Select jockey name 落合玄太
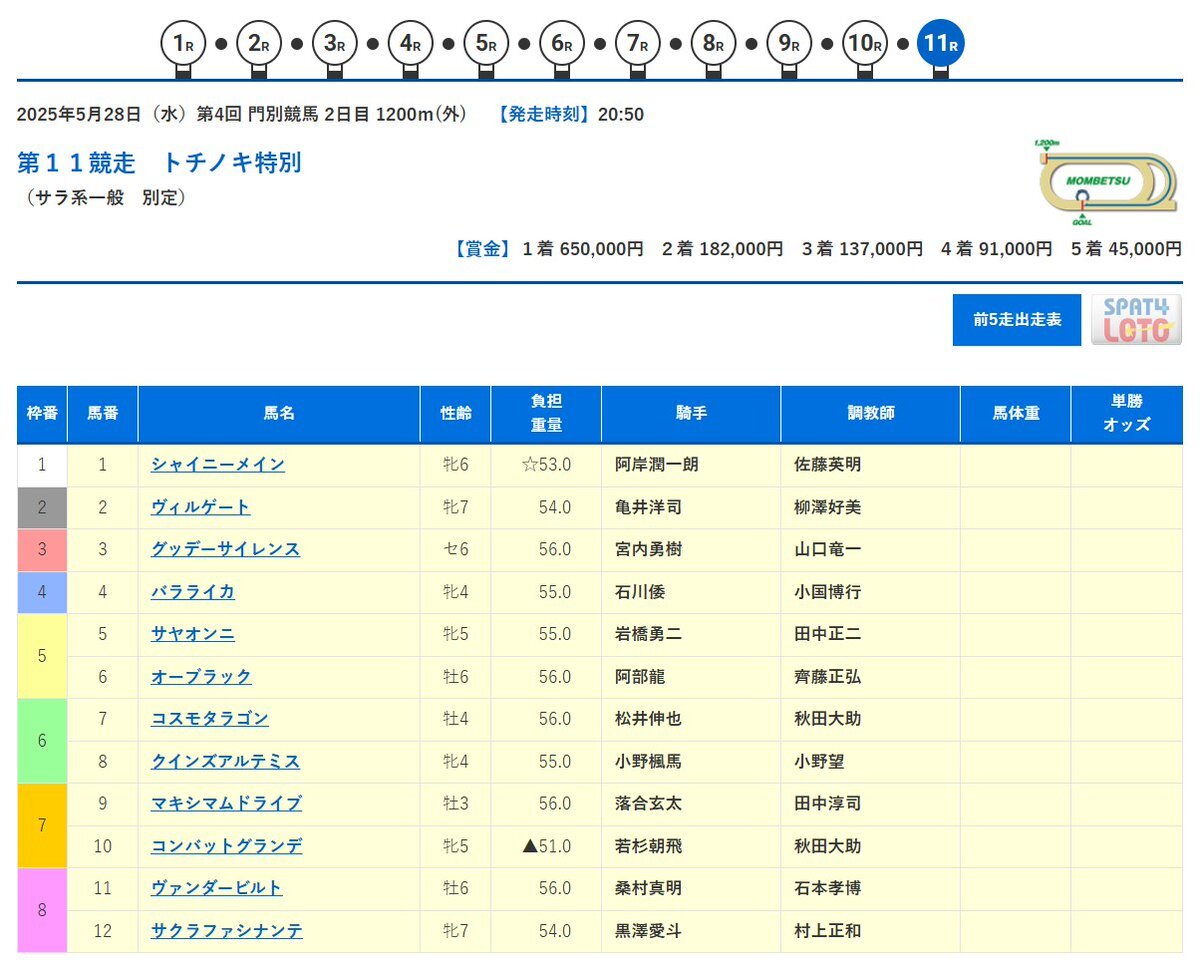Image resolution: width=1200 pixels, height=969 pixels. [x=649, y=803]
